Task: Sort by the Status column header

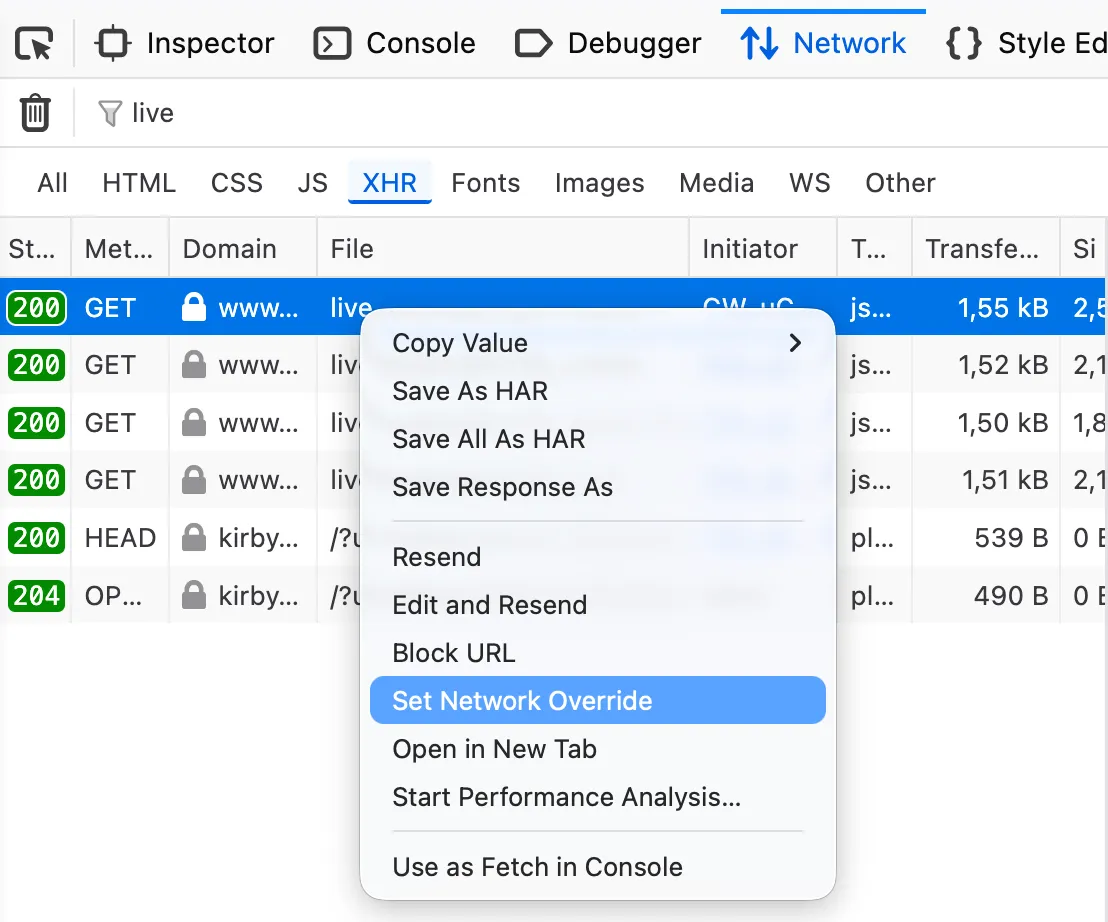Action: pos(35,249)
